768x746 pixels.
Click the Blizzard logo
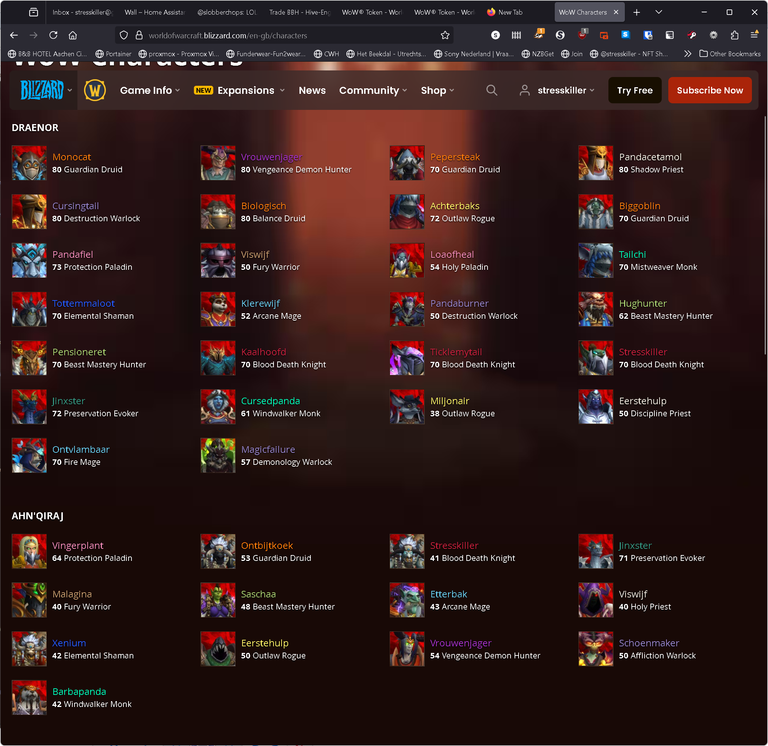[x=42, y=90]
